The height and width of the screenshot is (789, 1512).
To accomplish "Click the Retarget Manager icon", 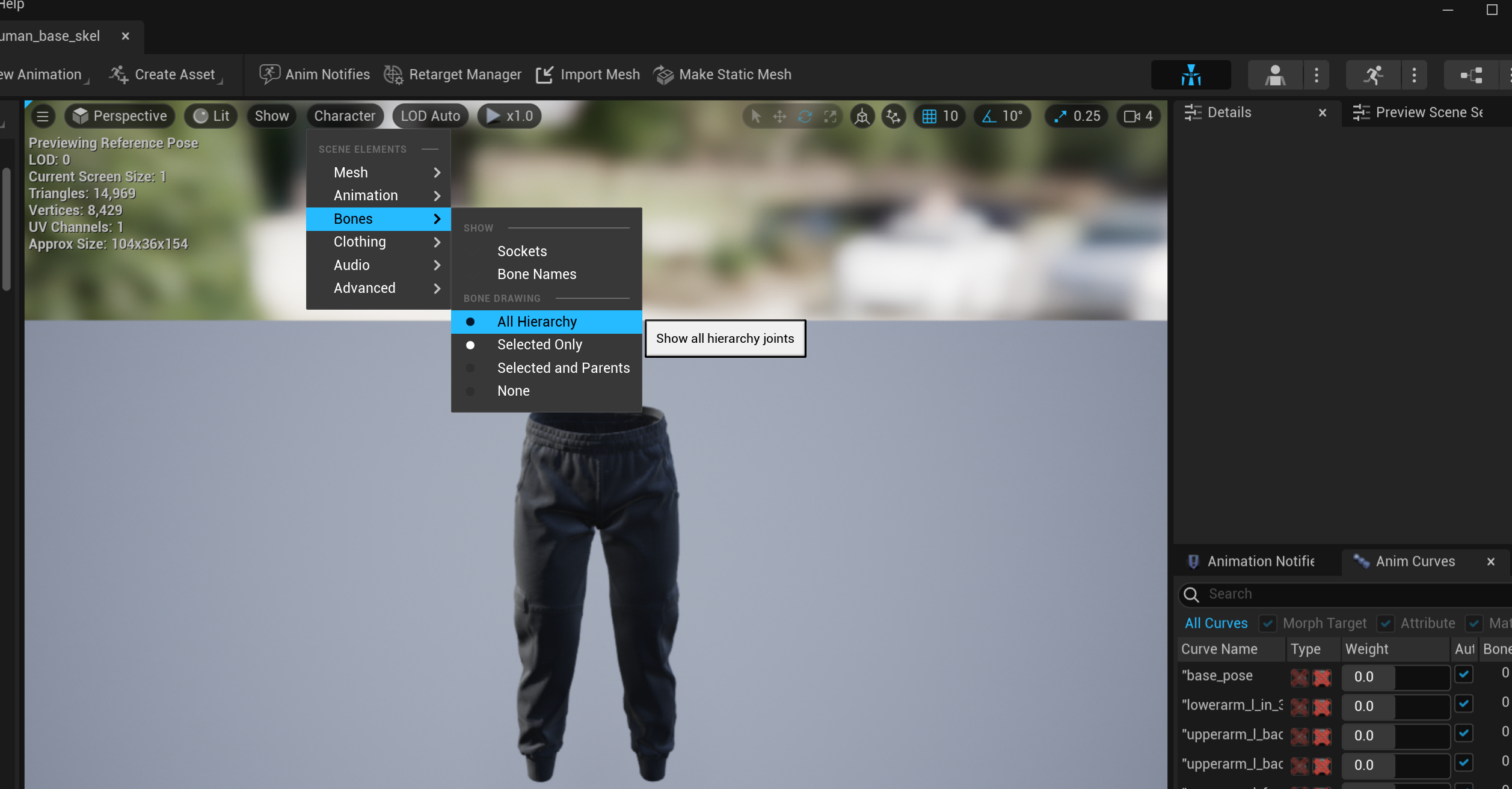I will coord(393,75).
